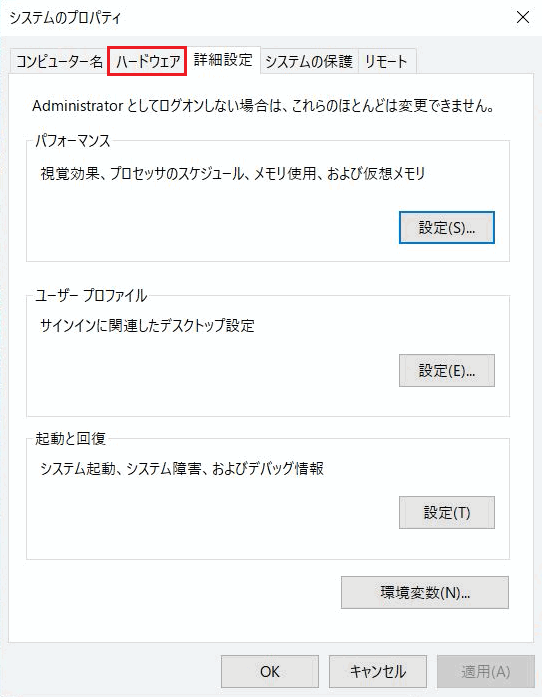Dismiss the dialog with キャンセル

tap(378, 671)
